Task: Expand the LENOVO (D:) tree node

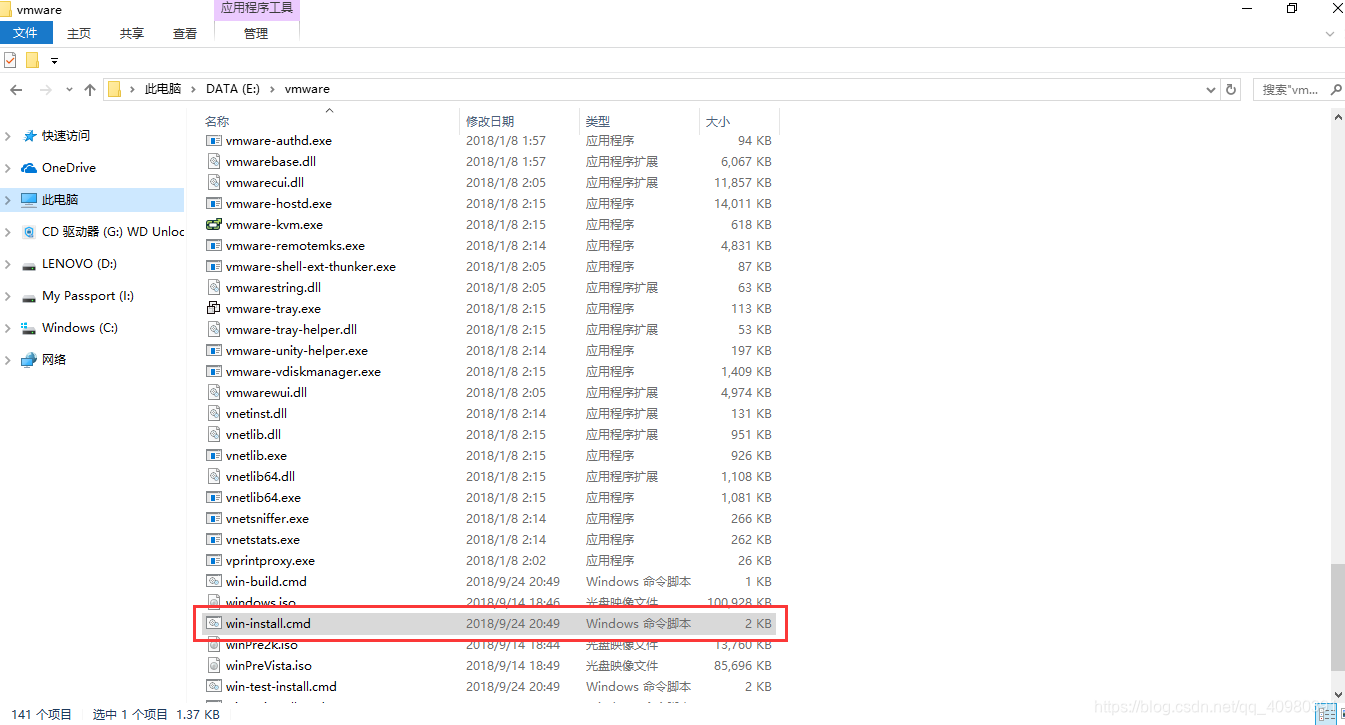Action: (x=8, y=264)
